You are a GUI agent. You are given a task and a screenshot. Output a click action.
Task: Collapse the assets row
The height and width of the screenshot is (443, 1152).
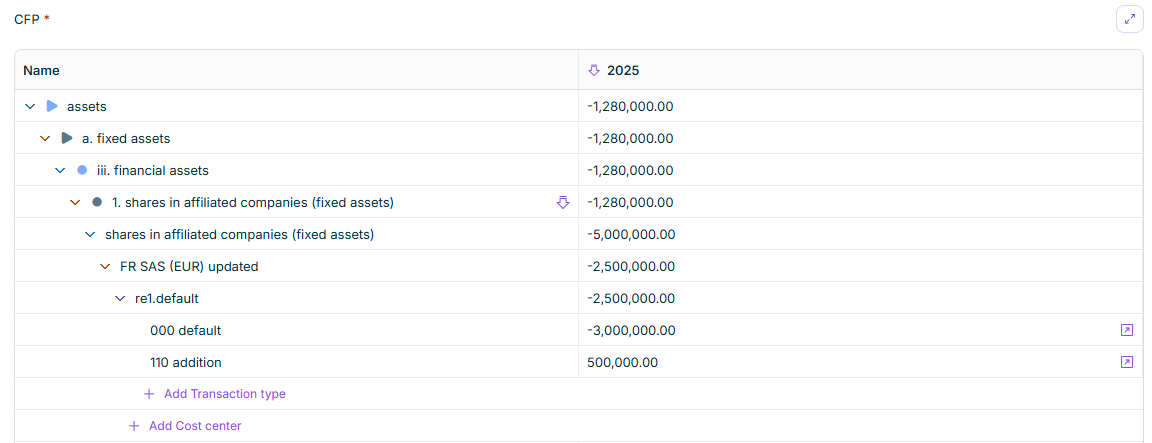[30, 107]
